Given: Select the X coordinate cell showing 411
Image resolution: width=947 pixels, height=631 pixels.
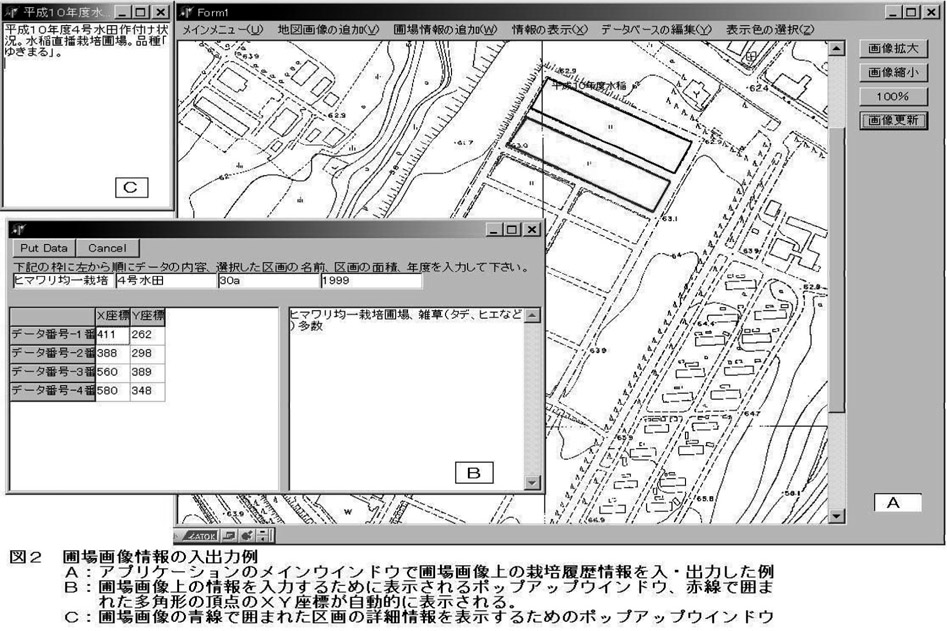Looking at the screenshot, I should point(111,335).
